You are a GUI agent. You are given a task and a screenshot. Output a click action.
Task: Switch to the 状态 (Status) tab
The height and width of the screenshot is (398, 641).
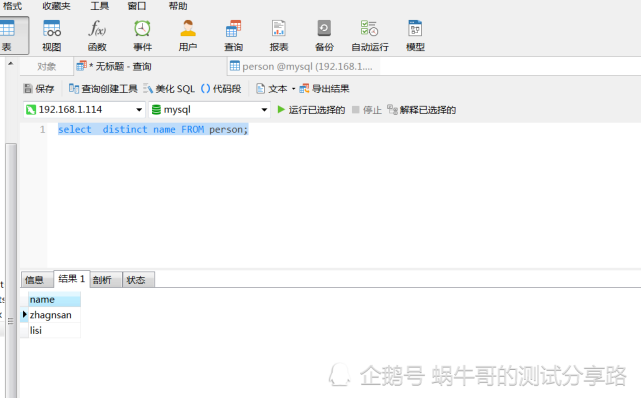(138, 280)
